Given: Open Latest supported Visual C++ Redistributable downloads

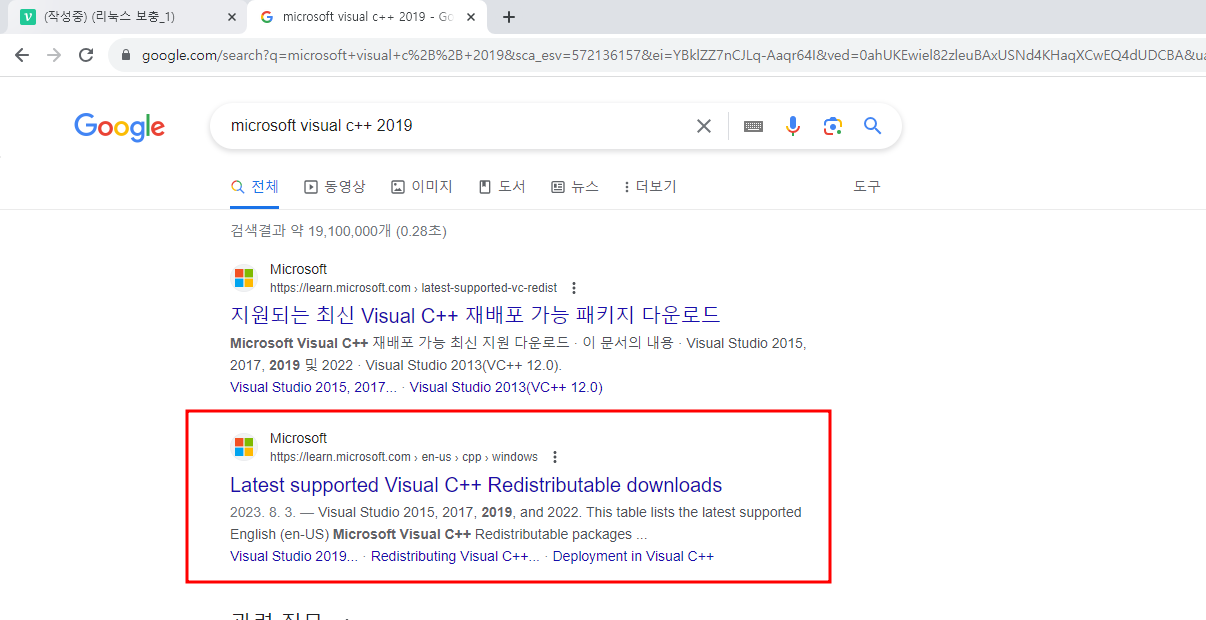Looking at the screenshot, I should tap(476, 485).
